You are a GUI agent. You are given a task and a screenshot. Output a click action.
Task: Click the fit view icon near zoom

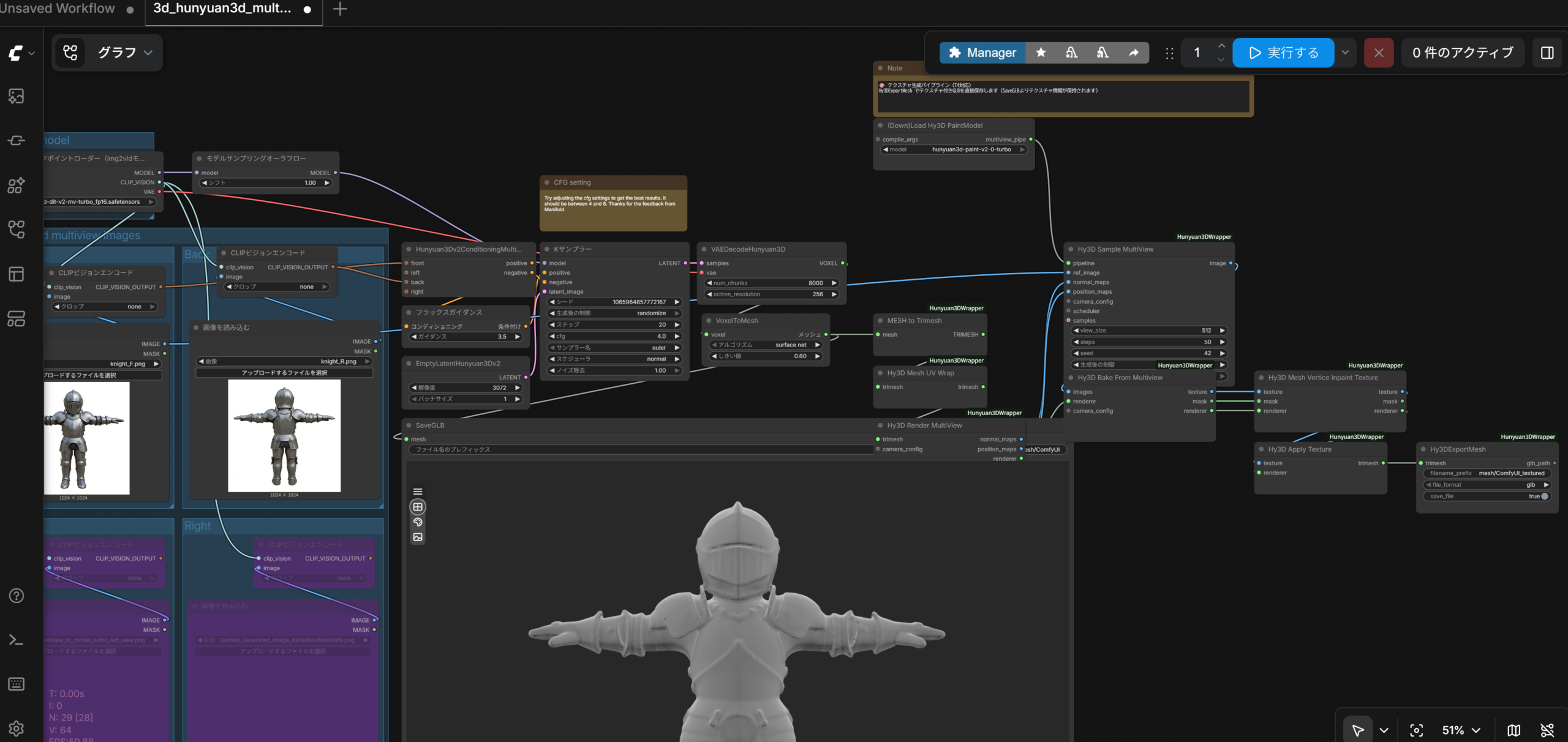[1416, 730]
